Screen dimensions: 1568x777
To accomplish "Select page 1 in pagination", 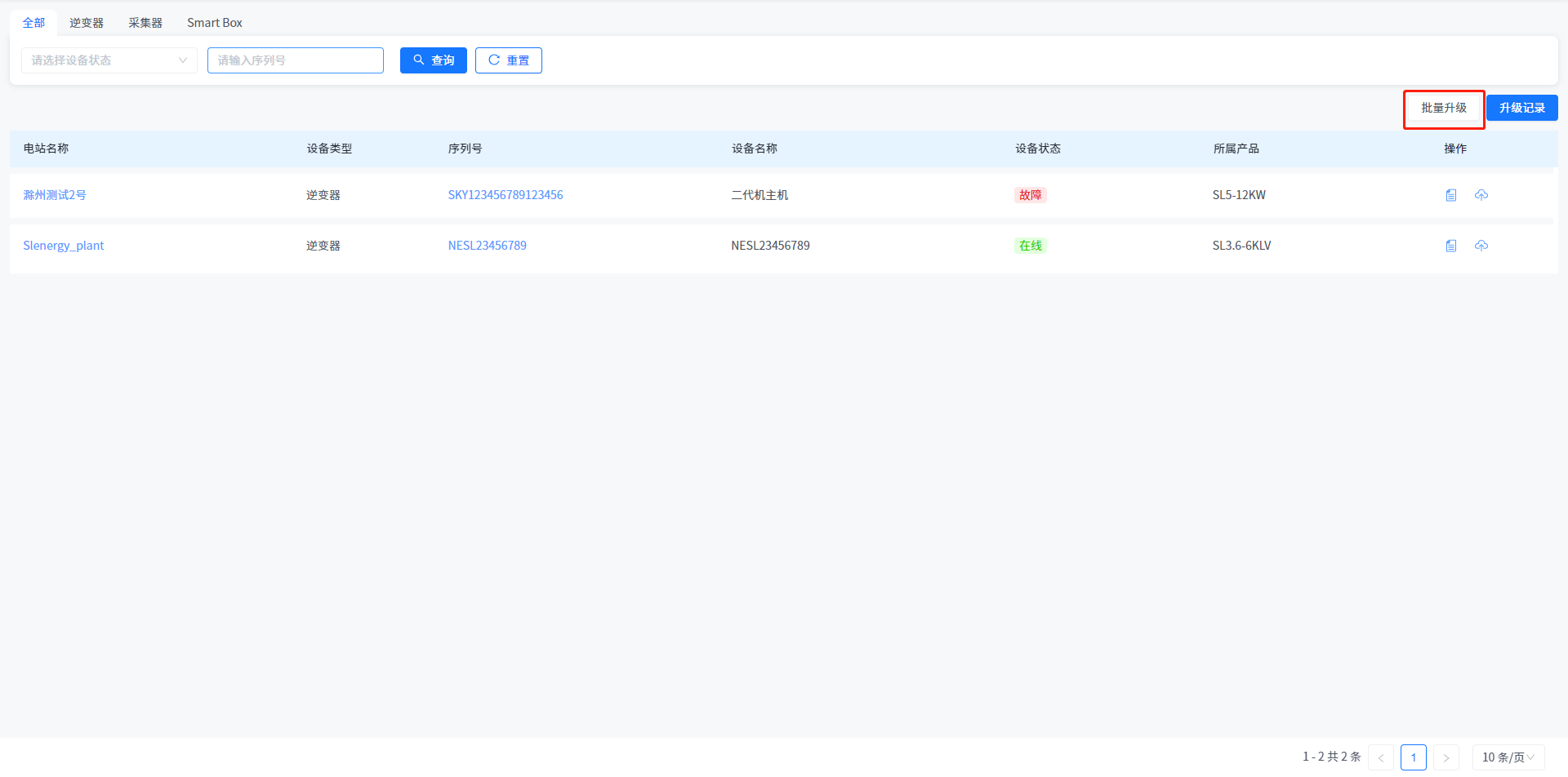I will pyautogui.click(x=1414, y=757).
